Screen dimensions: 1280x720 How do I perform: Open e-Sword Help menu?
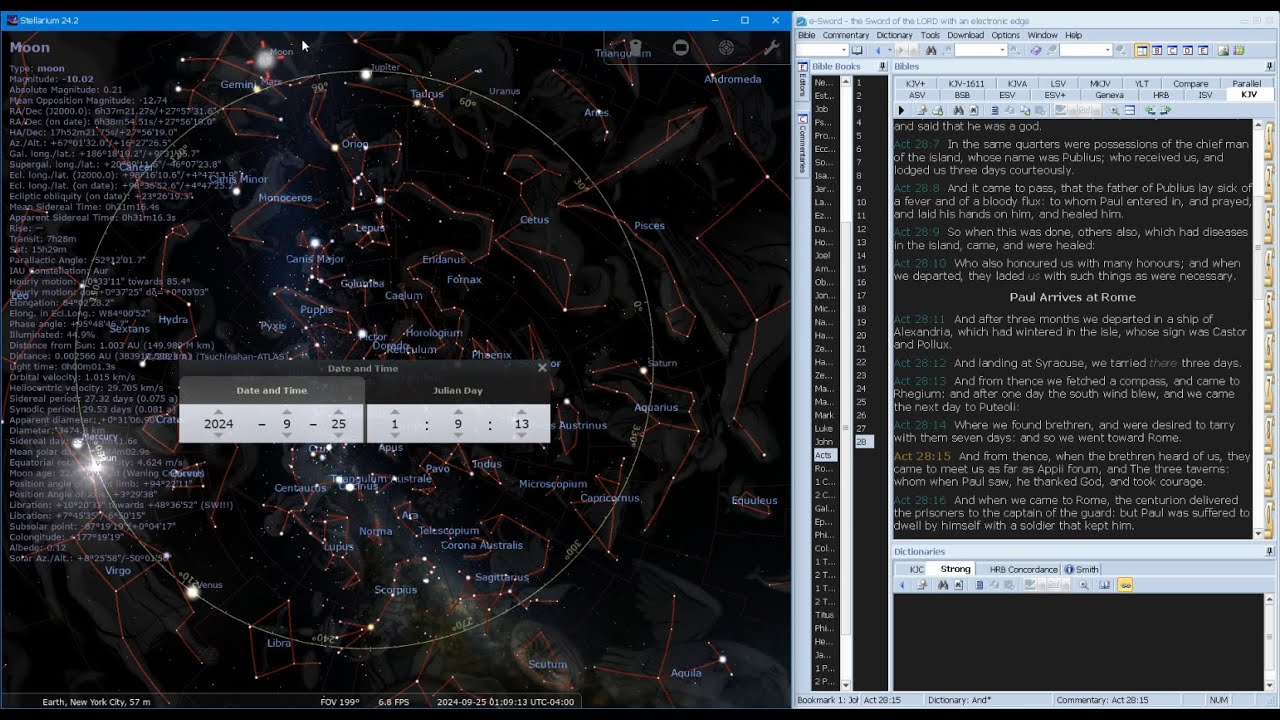click(1074, 35)
